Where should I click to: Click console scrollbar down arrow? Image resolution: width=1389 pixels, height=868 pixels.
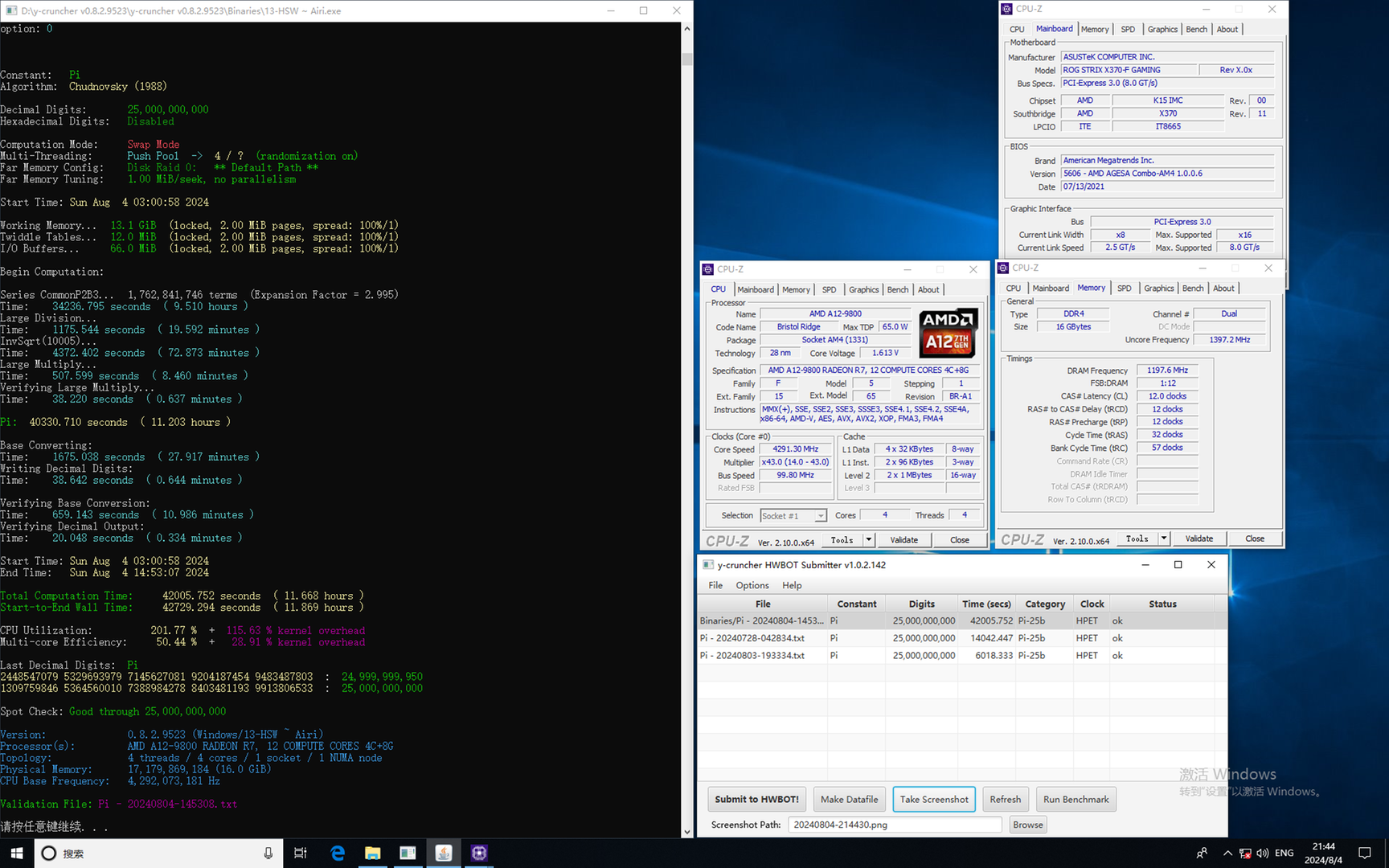pyautogui.click(x=686, y=832)
